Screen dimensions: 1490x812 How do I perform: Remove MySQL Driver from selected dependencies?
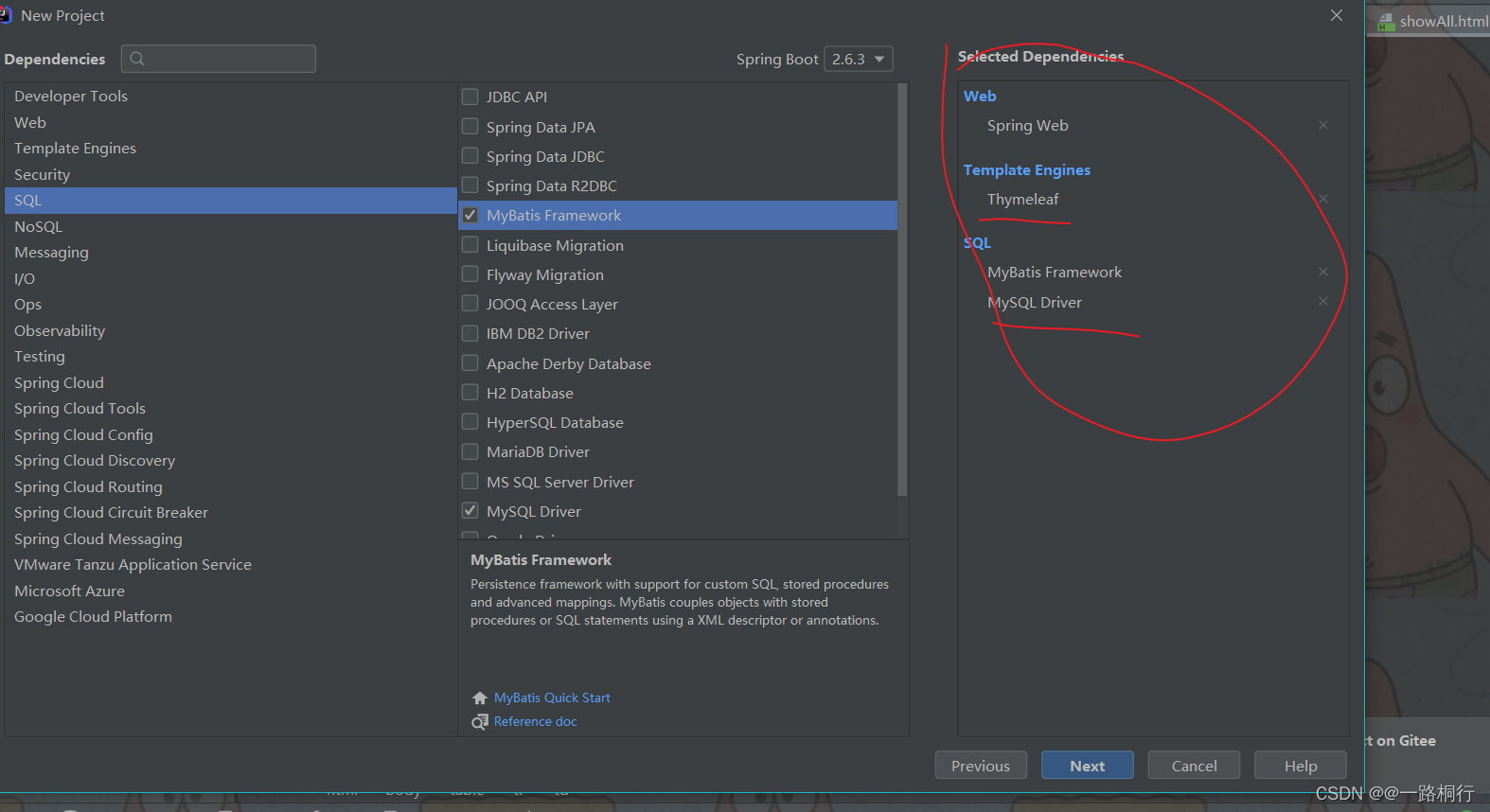pyautogui.click(x=1323, y=301)
